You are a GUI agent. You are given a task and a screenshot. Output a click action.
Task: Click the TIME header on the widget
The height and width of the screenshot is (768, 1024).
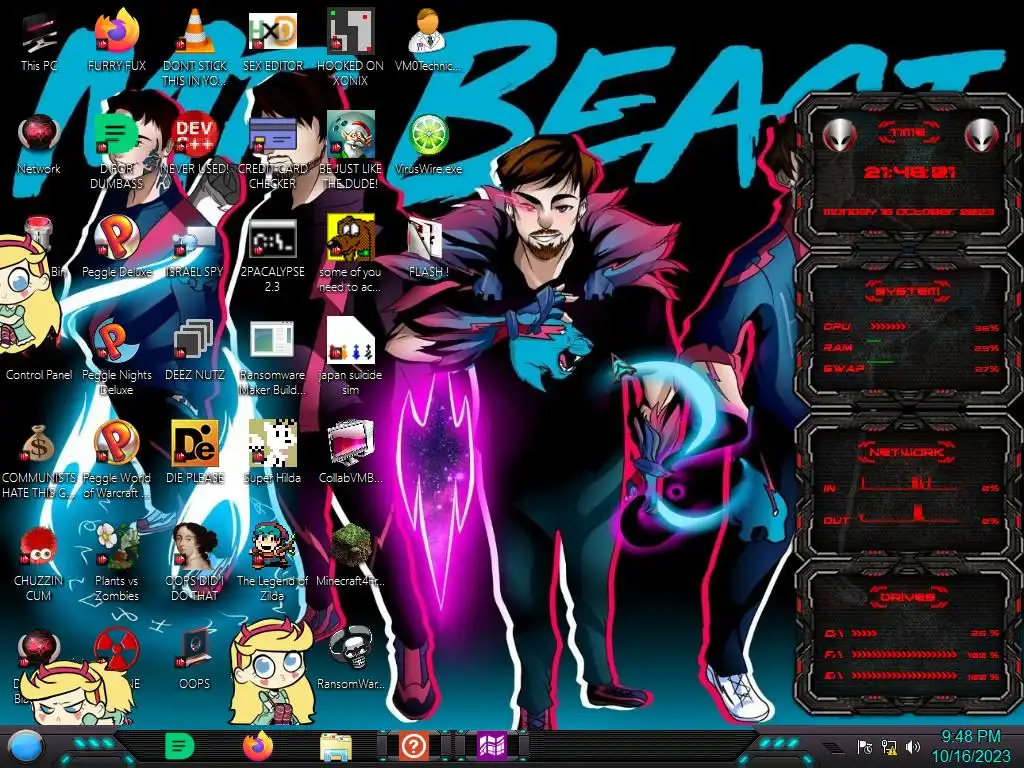pyautogui.click(x=908, y=133)
